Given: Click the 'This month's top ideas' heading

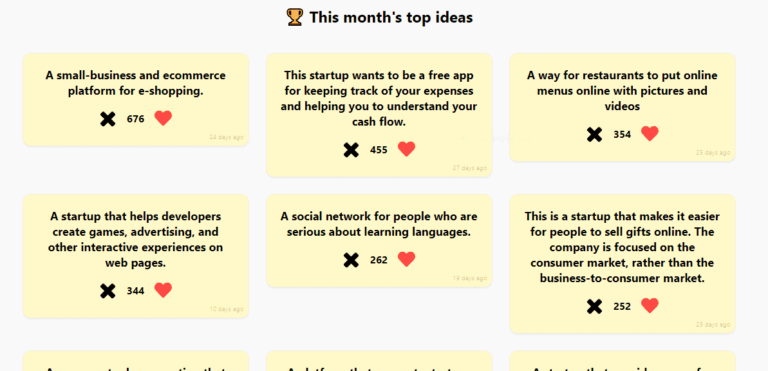Looking at the screenshot, I should 391,18.
